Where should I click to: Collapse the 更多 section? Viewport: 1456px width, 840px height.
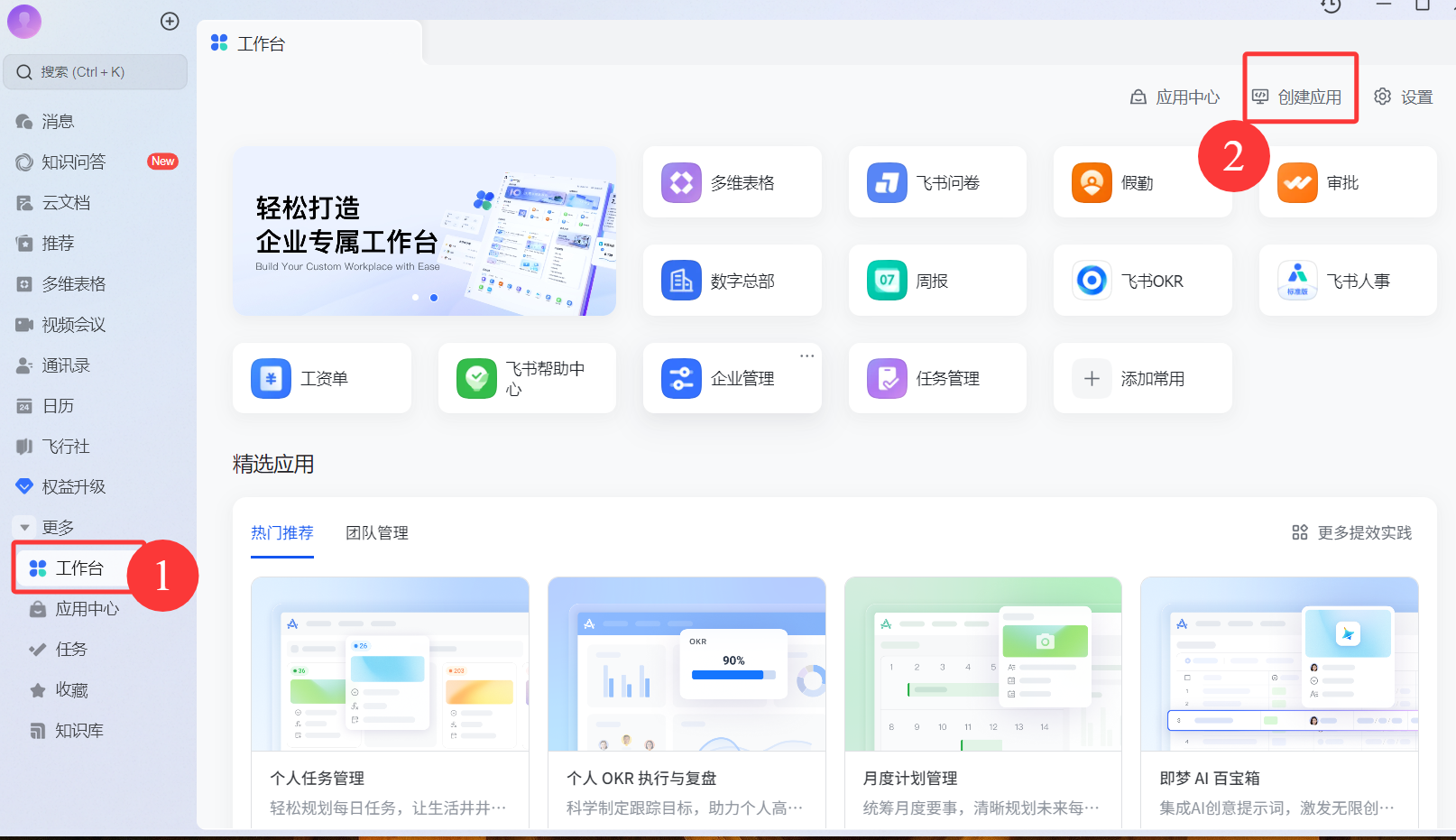[25, 527]
